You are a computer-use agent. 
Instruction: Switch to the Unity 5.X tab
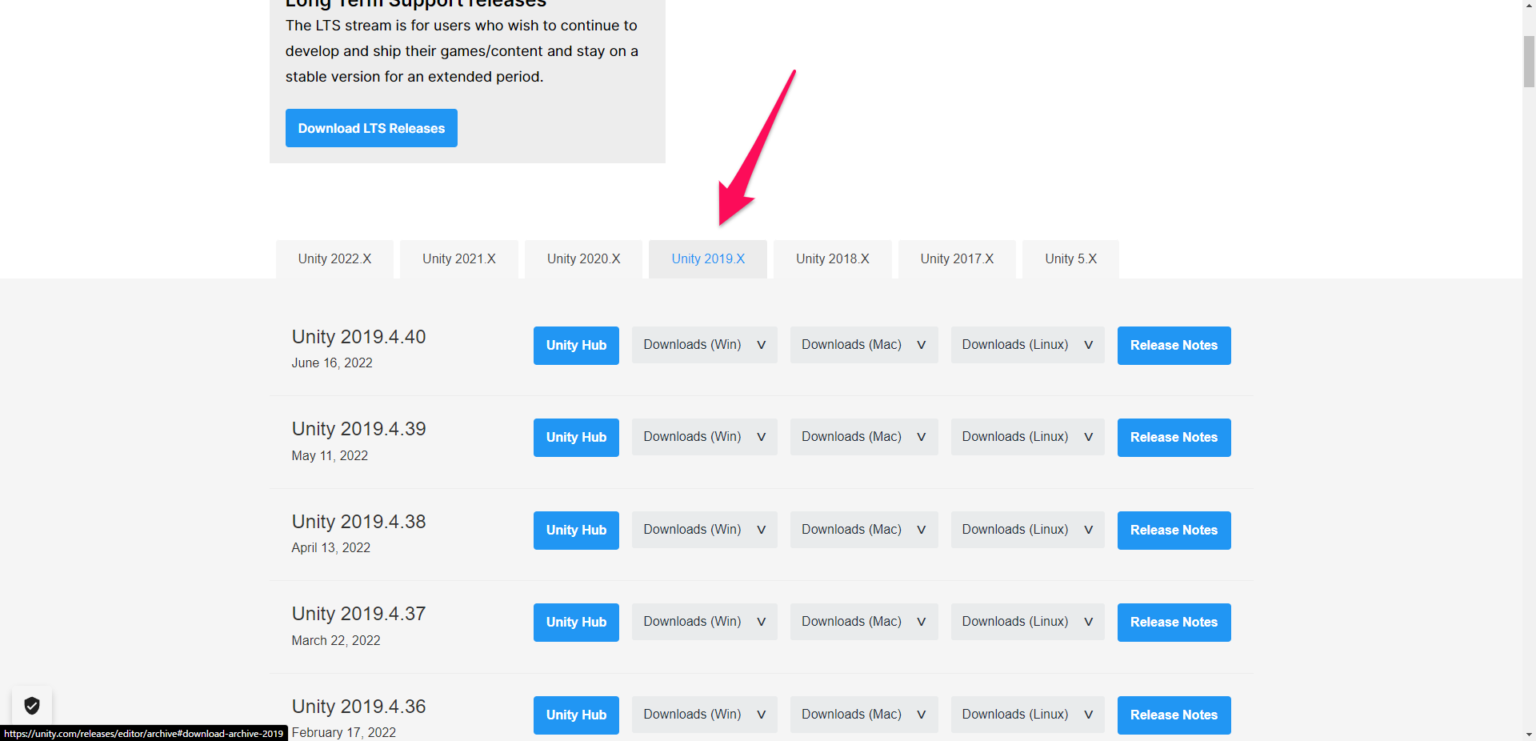[x=1070, y=259]
